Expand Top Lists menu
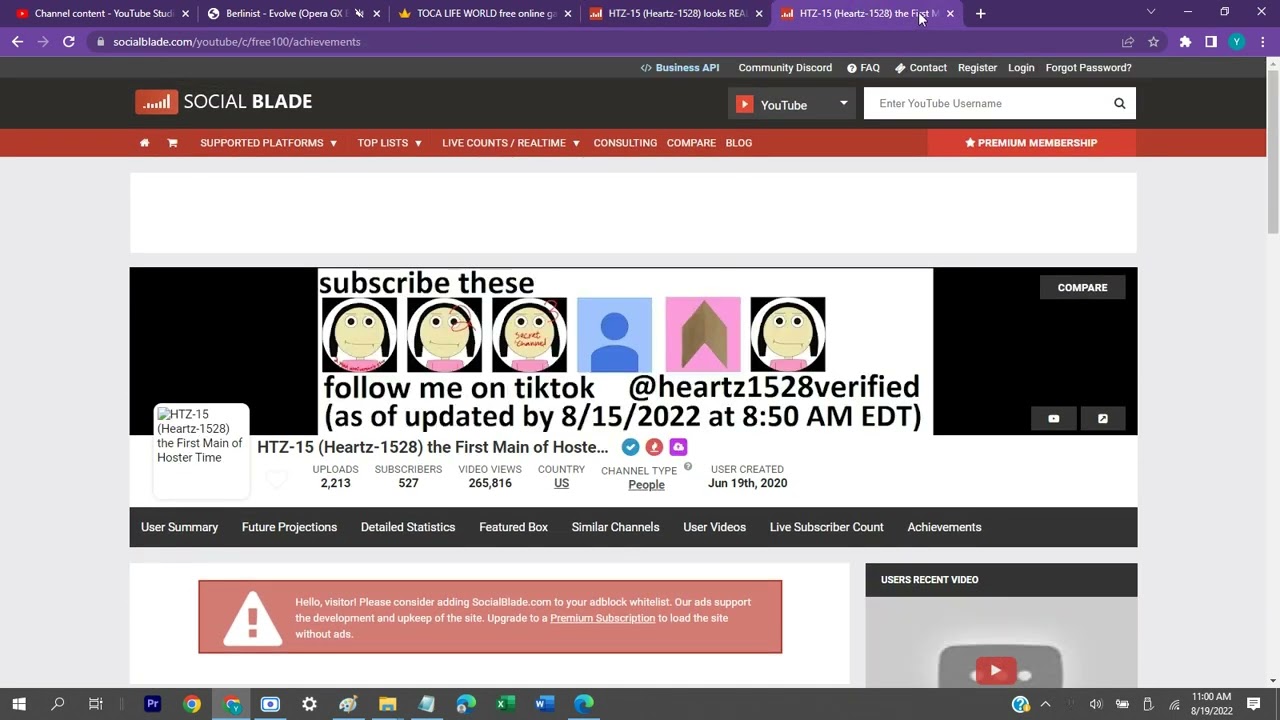This screenshot has height=720, width=1280. (390, 143)
